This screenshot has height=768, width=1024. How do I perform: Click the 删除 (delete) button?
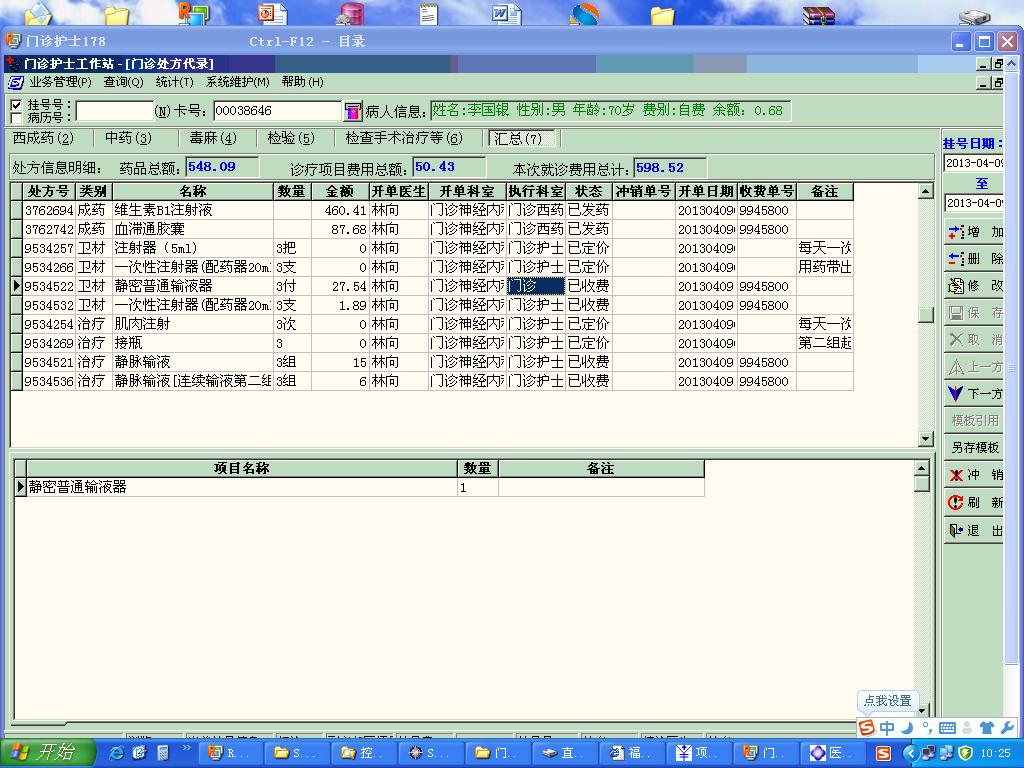point(974,259)
